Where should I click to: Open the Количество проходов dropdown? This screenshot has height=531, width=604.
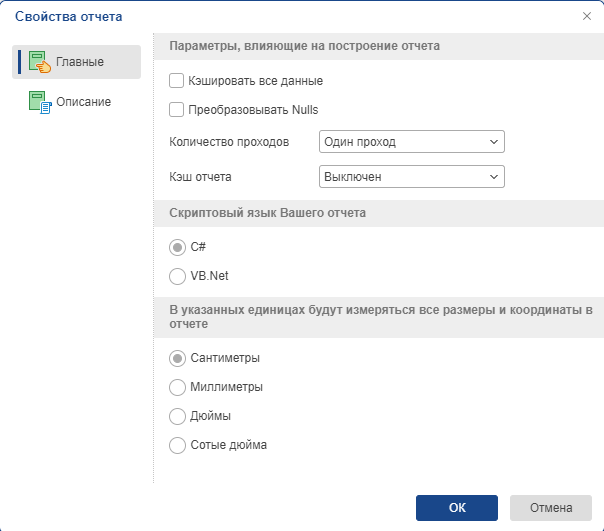point(412,142)
